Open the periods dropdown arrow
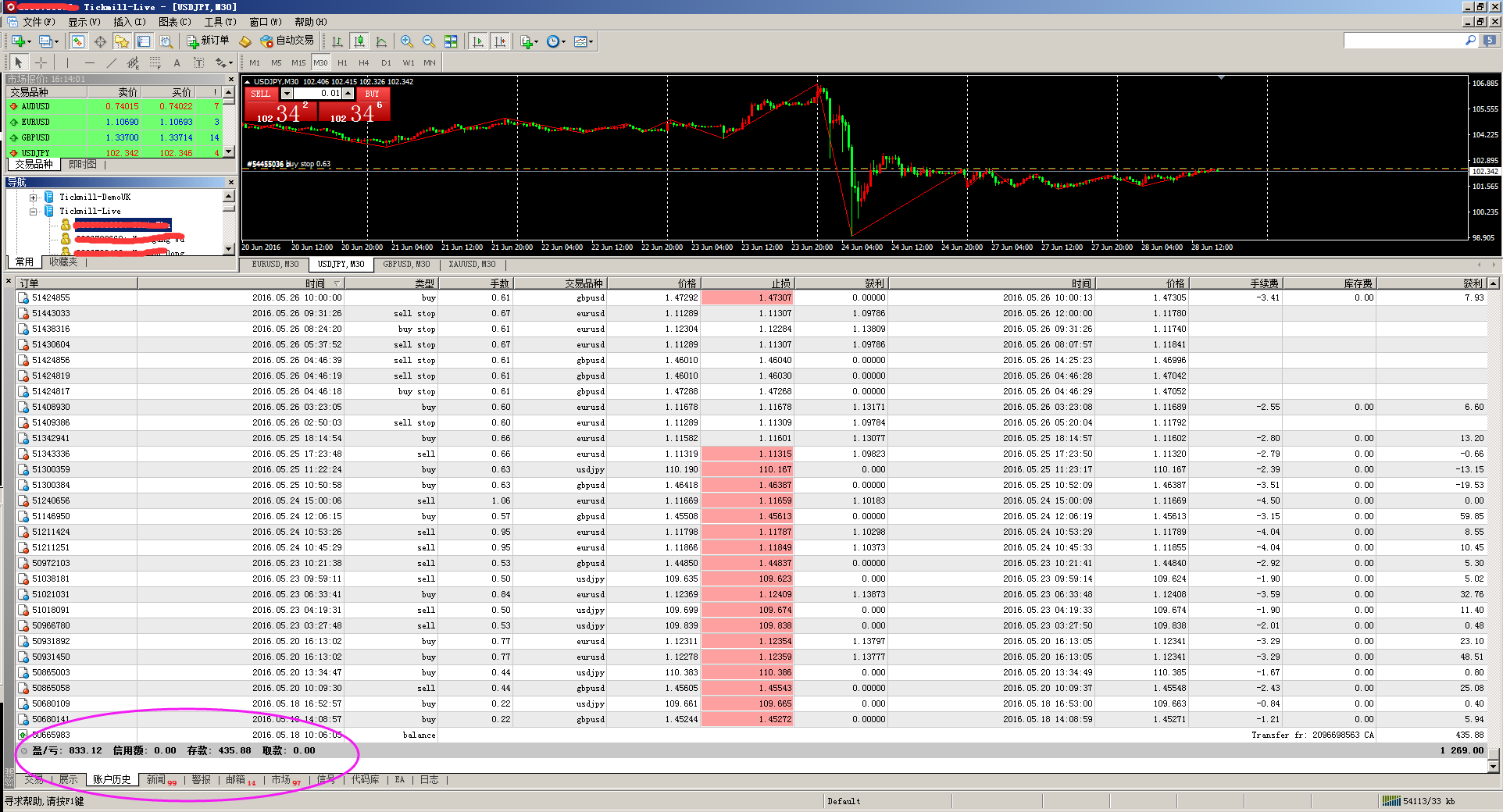 (x=564, y=41)
